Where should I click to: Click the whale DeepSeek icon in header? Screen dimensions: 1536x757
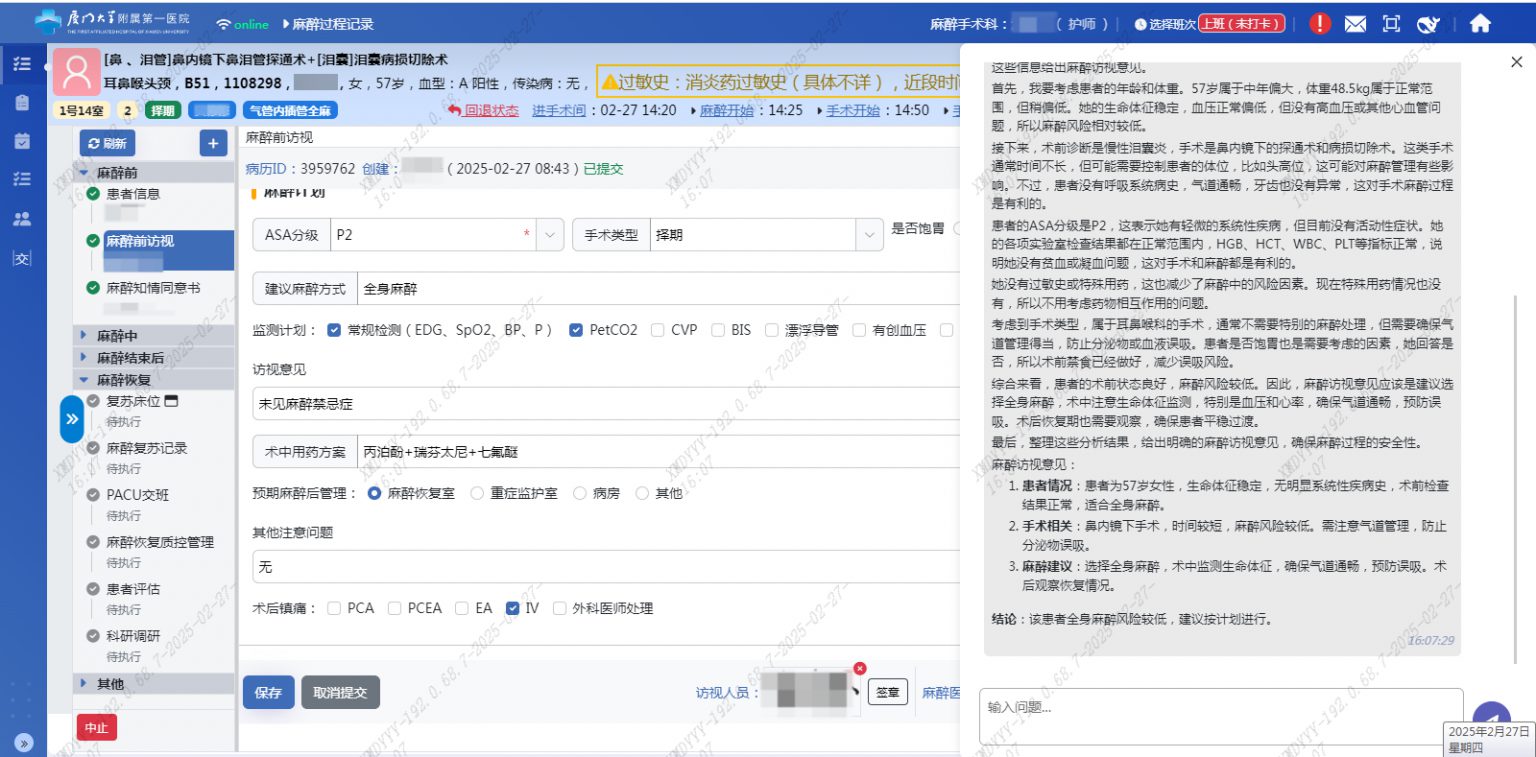point(1429,24)
